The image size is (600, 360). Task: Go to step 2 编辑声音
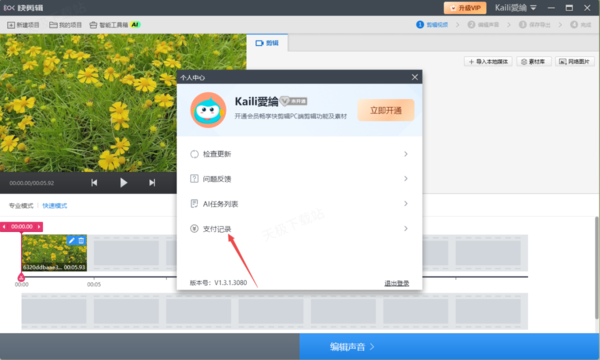point(483,24)
